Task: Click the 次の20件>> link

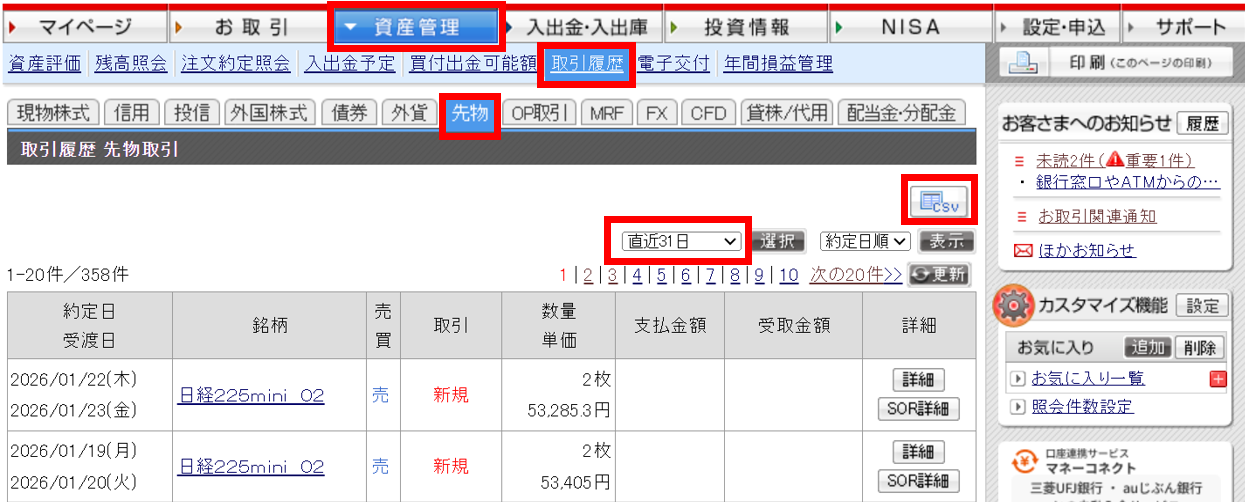Action: (856, 275)
